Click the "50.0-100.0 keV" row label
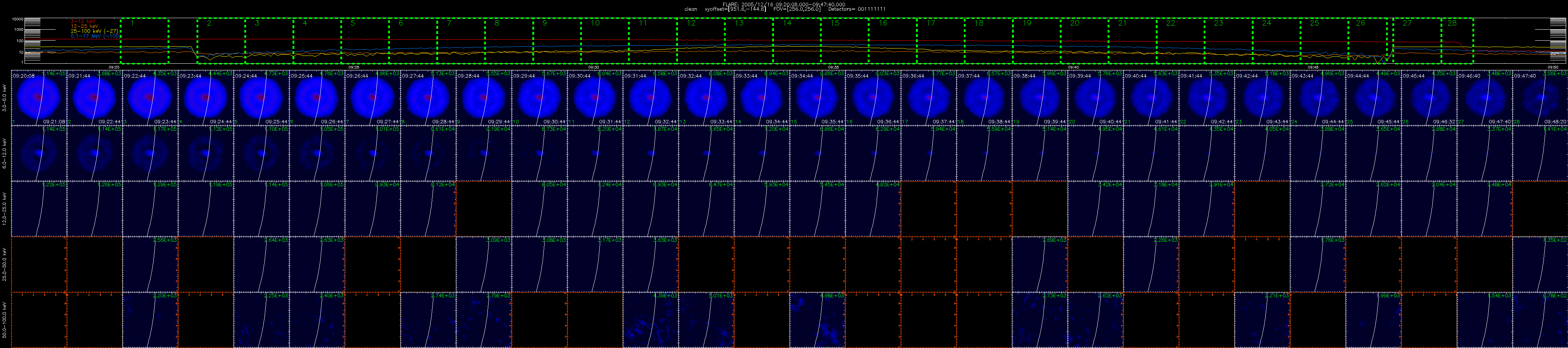 pyautogui.click(x=5, y=319)
